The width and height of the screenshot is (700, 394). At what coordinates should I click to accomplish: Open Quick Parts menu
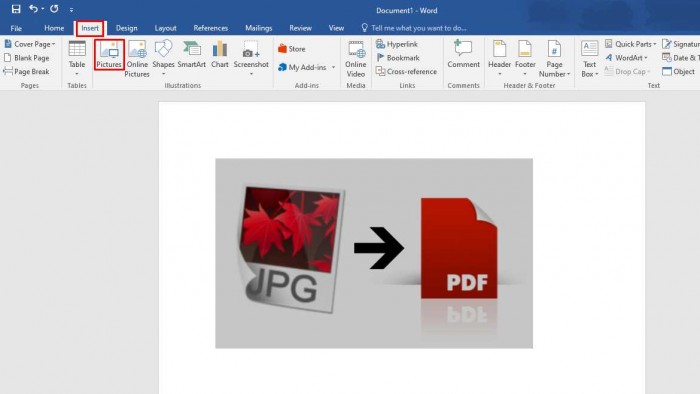(x=630, y=44)
